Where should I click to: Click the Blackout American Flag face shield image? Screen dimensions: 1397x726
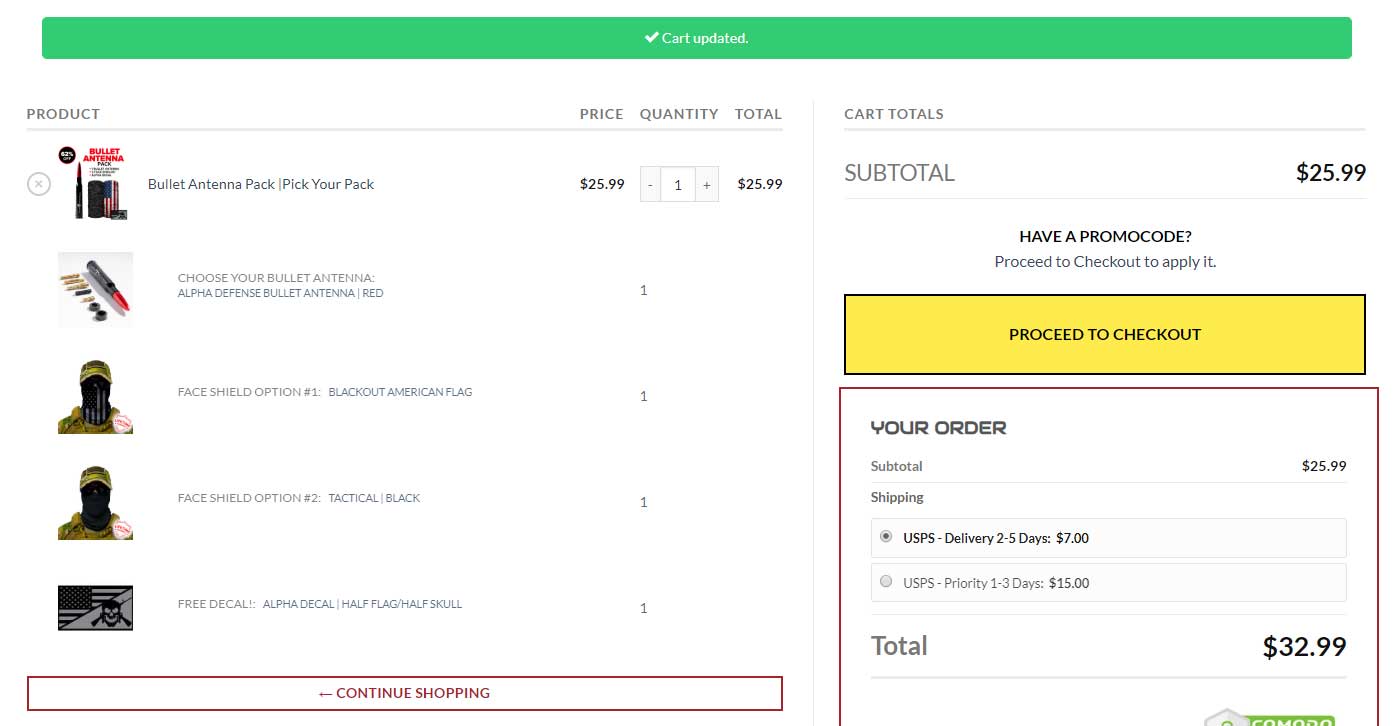pyautogui.click(x=95, y=396)
